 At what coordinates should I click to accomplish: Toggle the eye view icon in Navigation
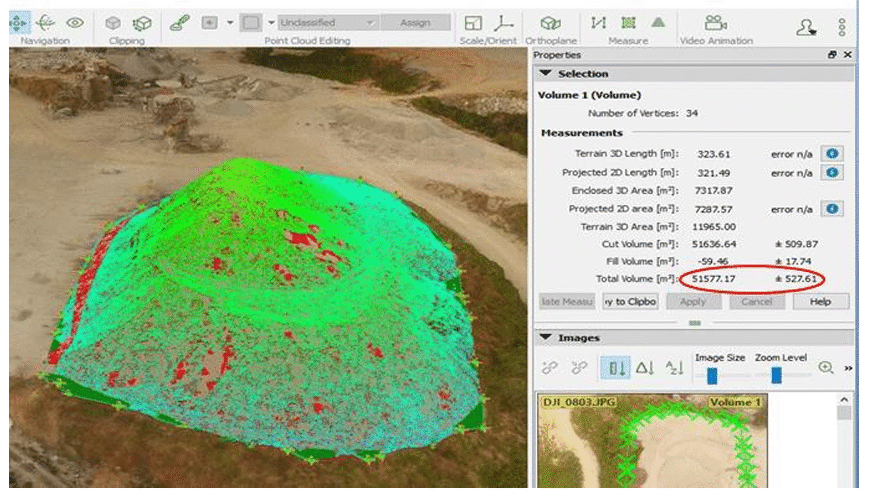[x=75, y=23]
